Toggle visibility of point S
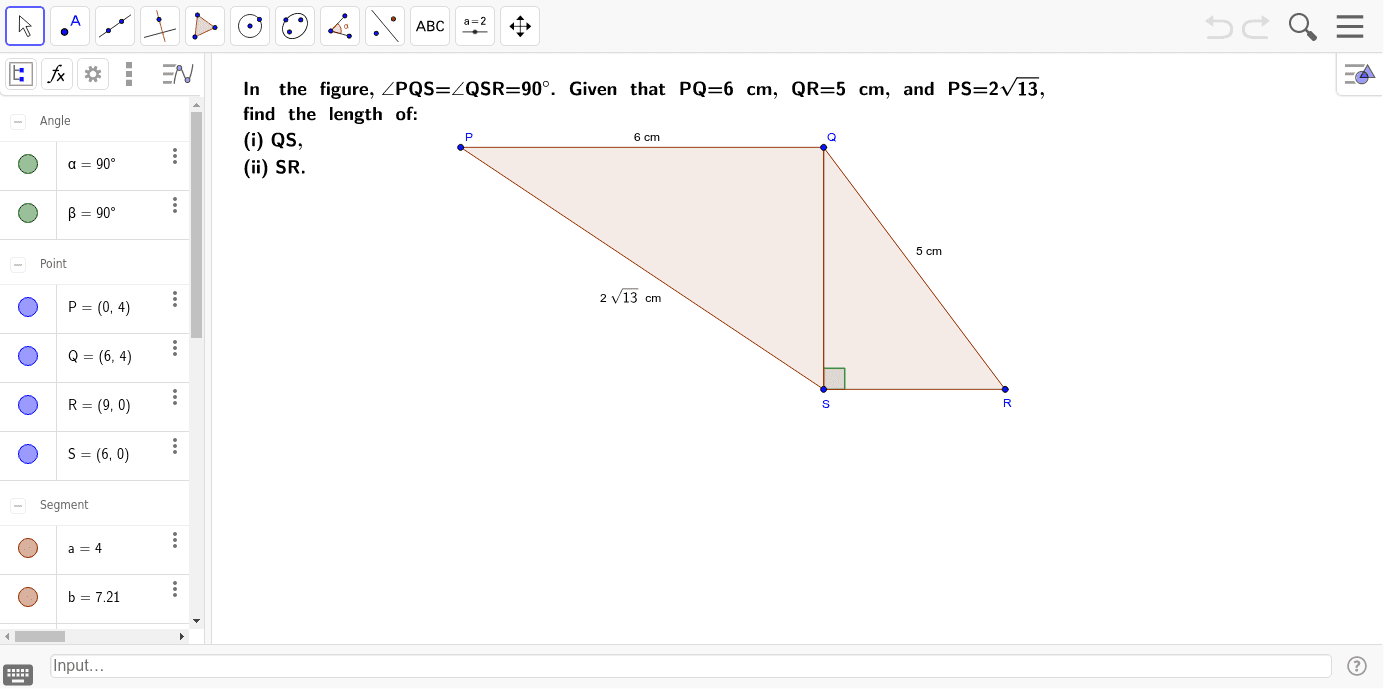1384x689 pixels. pyautogui.click(x=28, y=454)
